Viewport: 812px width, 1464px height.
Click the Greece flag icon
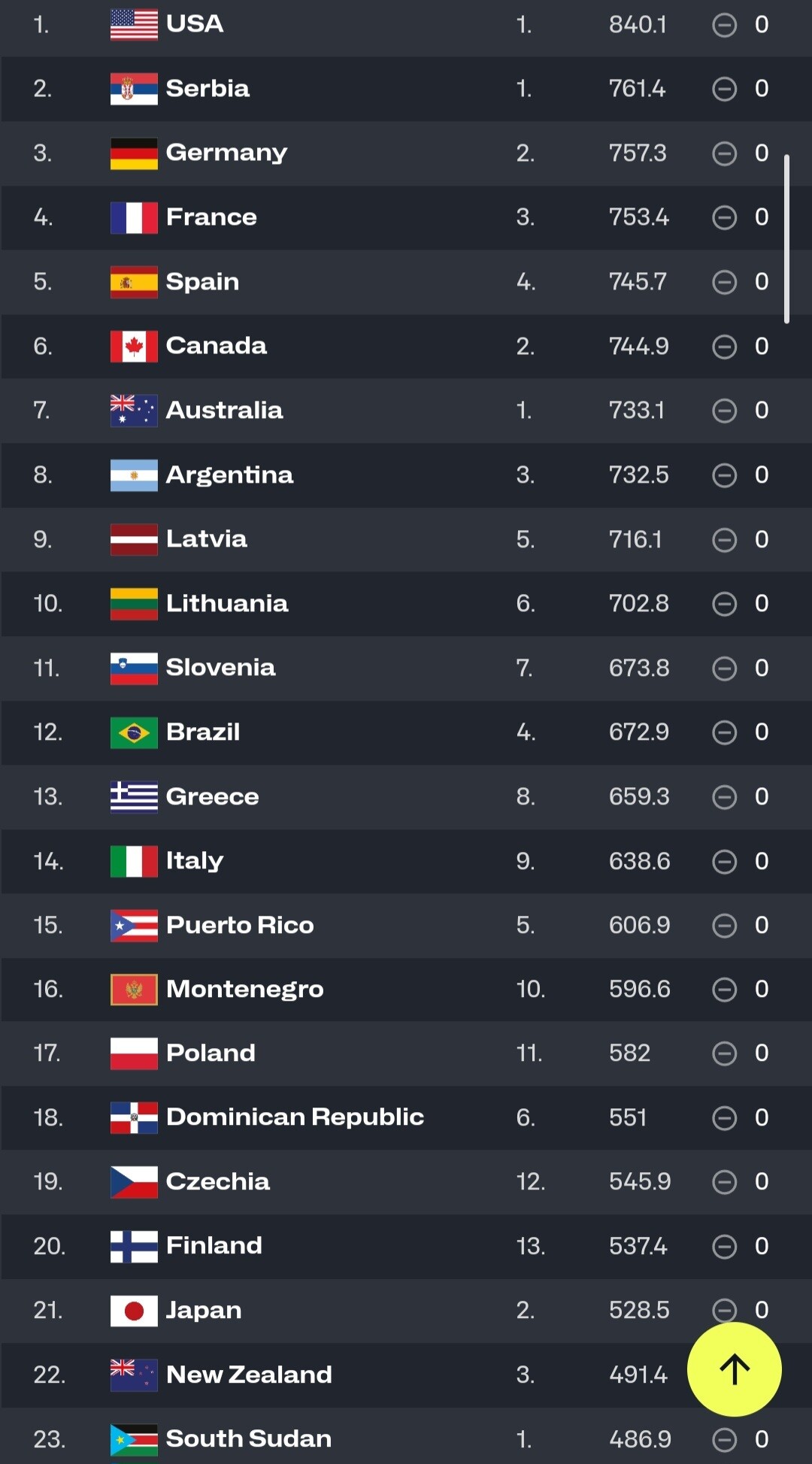(x=134, y=797)
